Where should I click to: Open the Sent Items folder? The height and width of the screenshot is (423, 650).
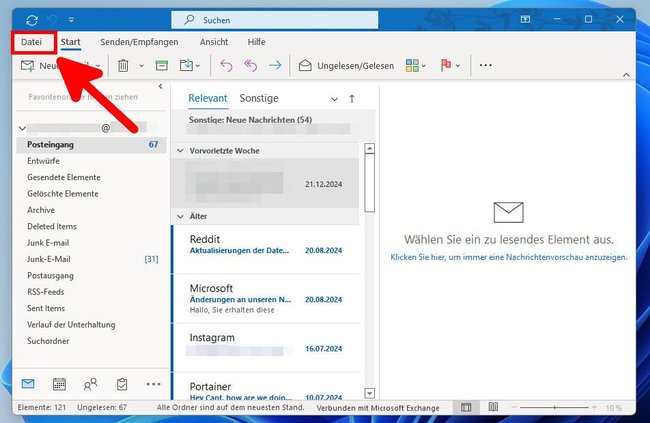tap(46, 309)
